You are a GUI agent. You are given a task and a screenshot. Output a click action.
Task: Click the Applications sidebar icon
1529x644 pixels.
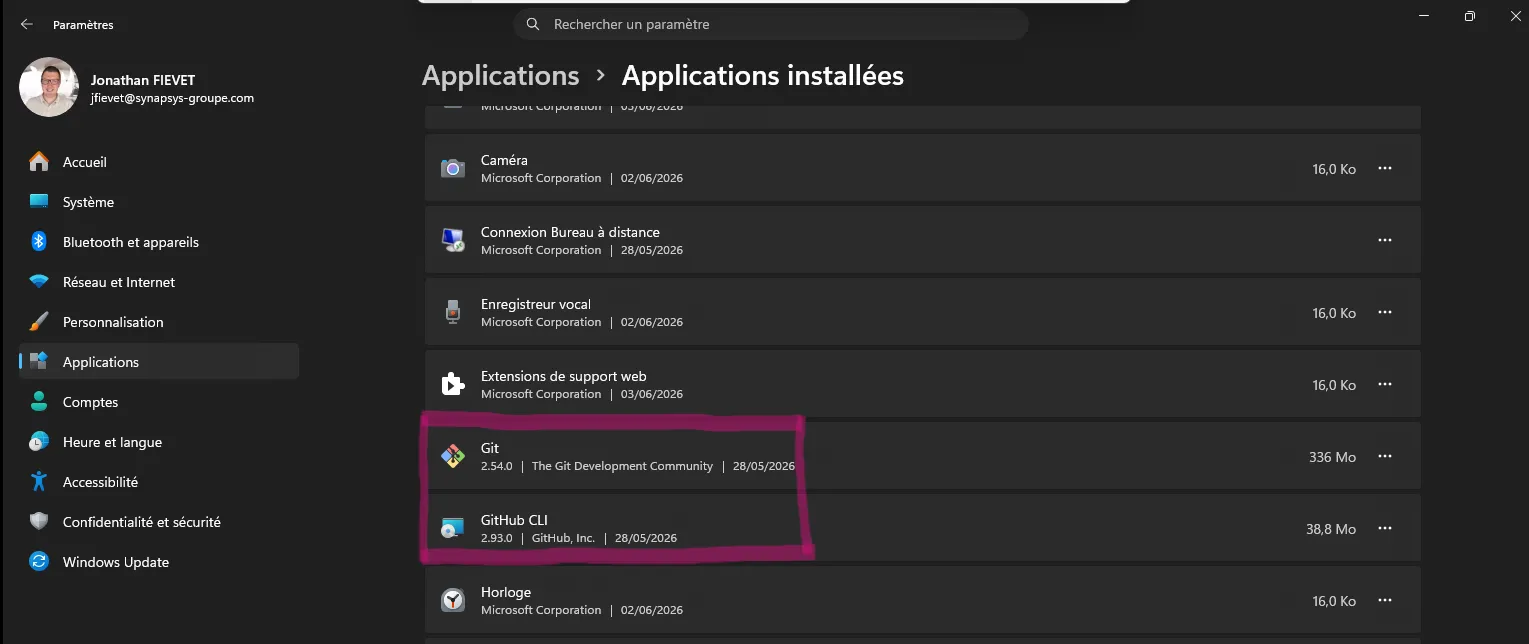(39, 362)
